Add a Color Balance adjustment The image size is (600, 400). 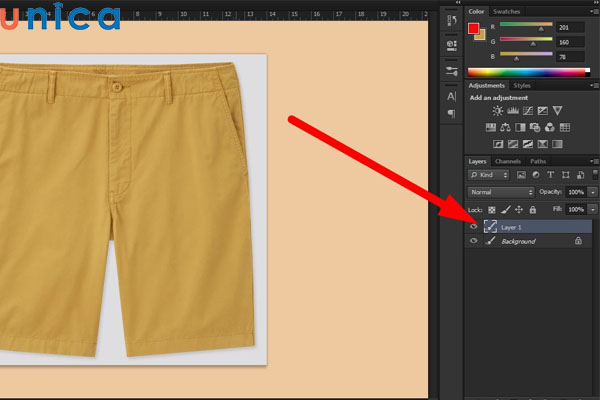506,128
